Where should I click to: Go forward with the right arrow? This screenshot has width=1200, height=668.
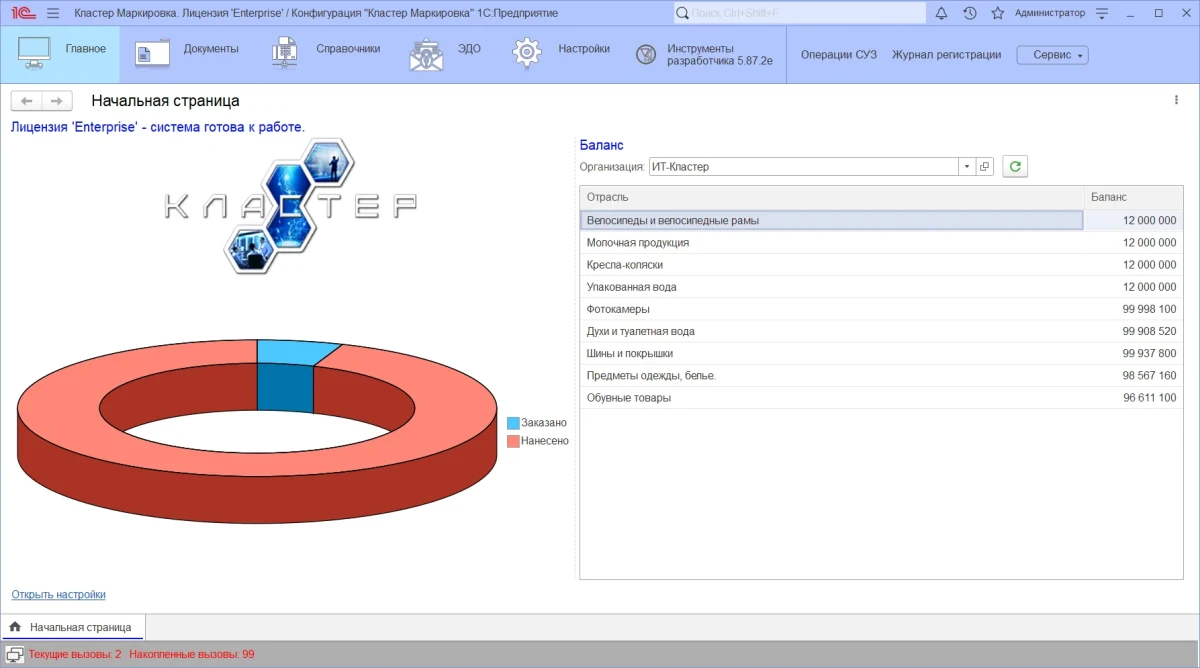pos(57,101)
